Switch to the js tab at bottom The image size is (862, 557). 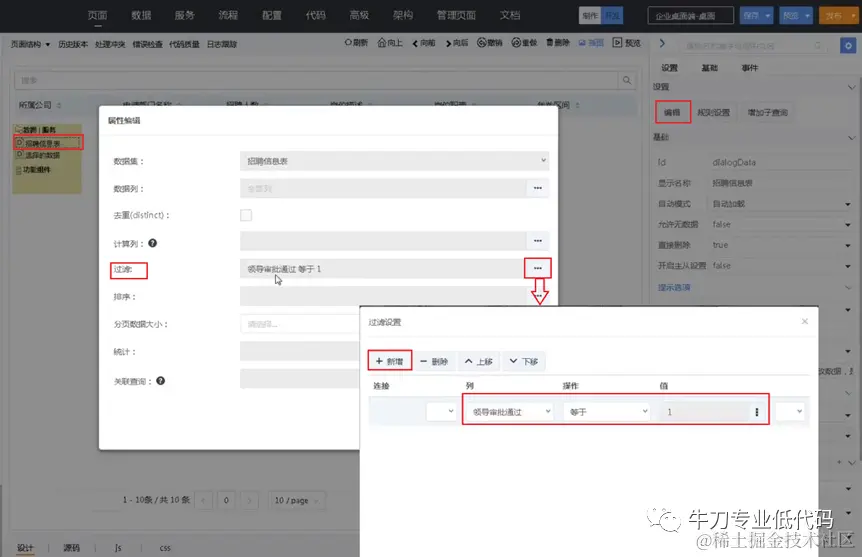(118, 548)
